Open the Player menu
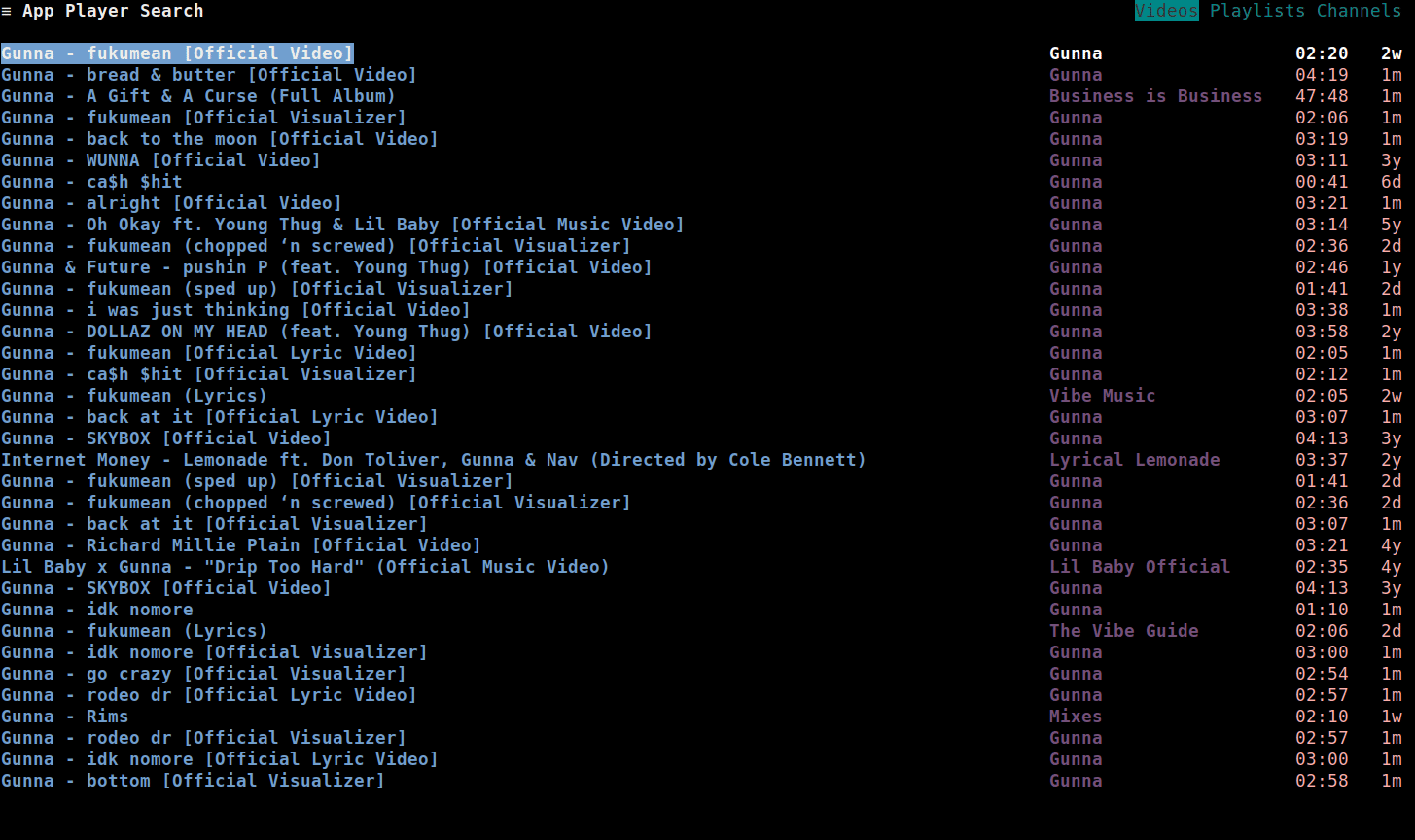This screenshot has height=840, width=1415. pyautogui.click(x=92, y=11)
